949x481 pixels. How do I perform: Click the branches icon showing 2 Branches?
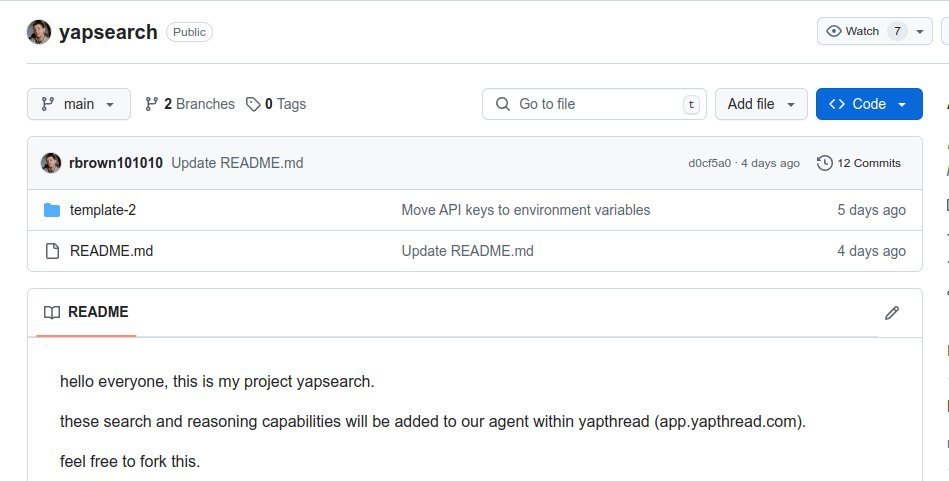pyautogui.click(x=152, y=104)
